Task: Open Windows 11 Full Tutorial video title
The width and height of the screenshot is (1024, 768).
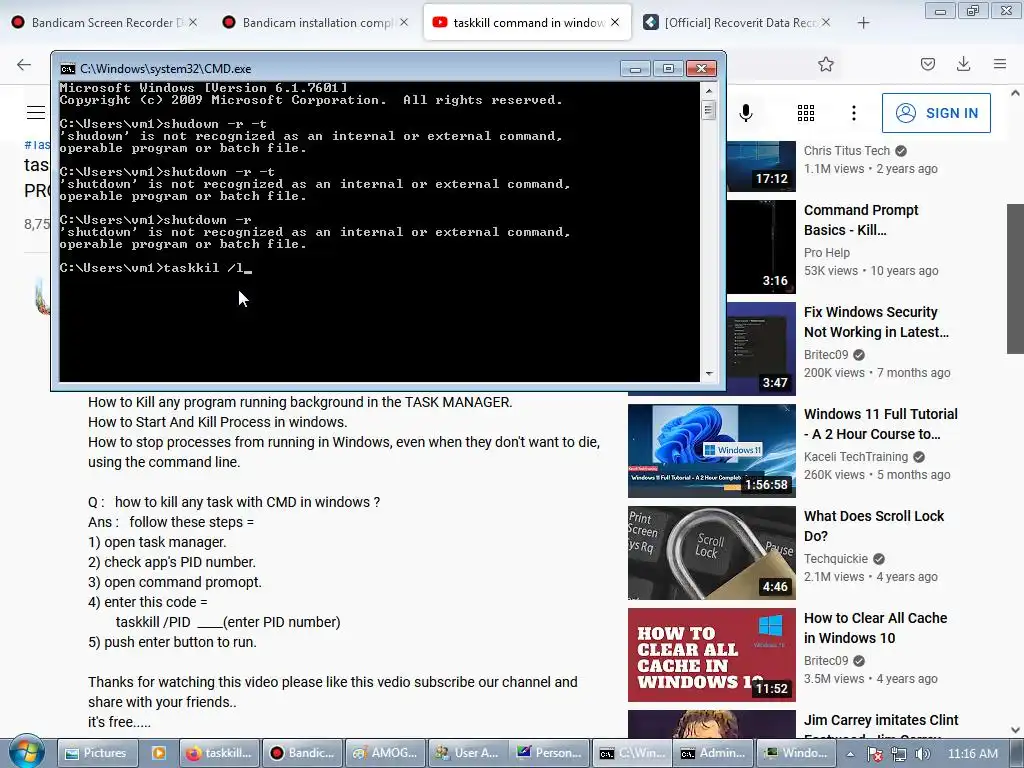Action: 880,424
